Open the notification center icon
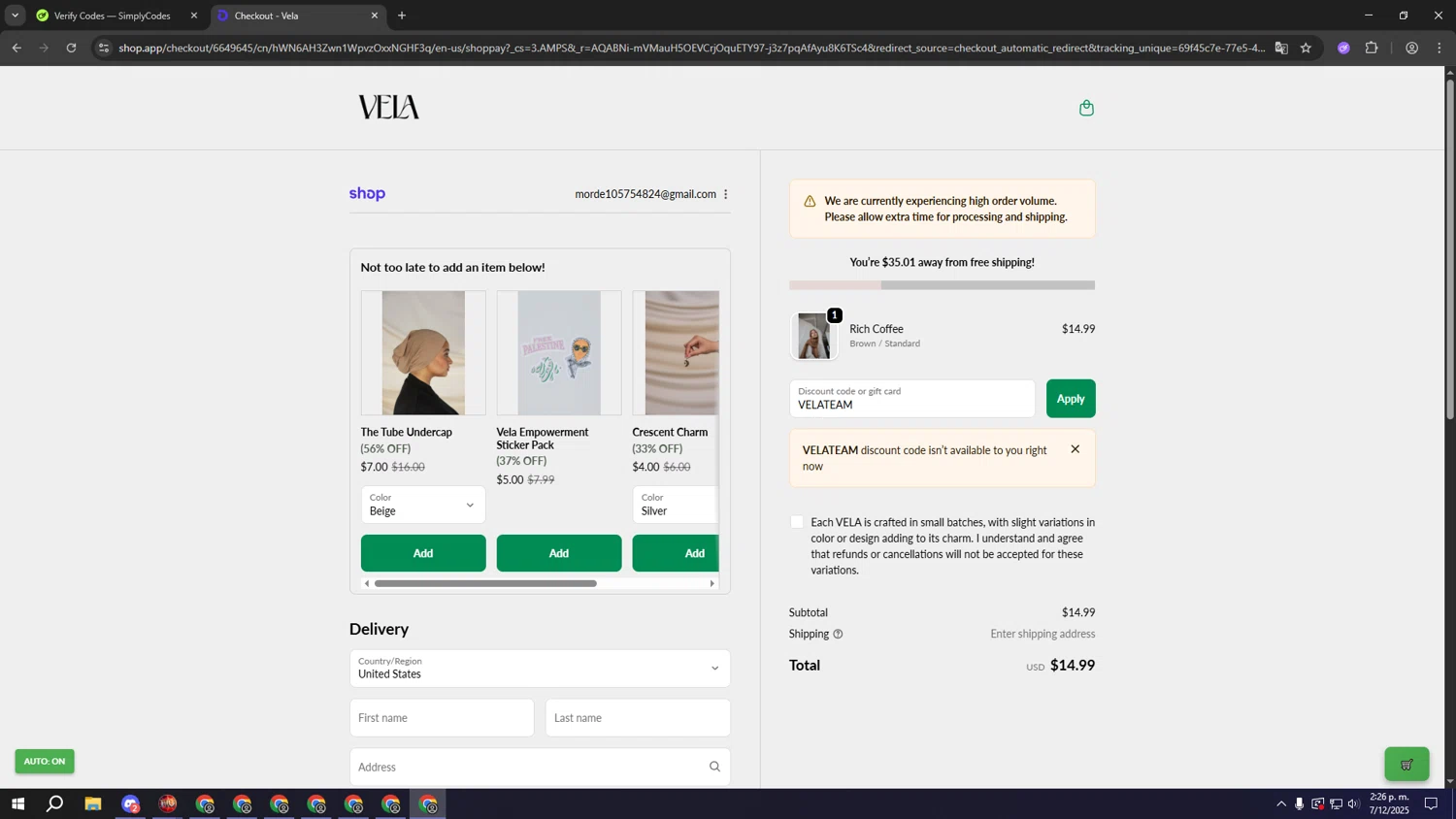Screen dimensions: 1456x819 [1431, 803]
